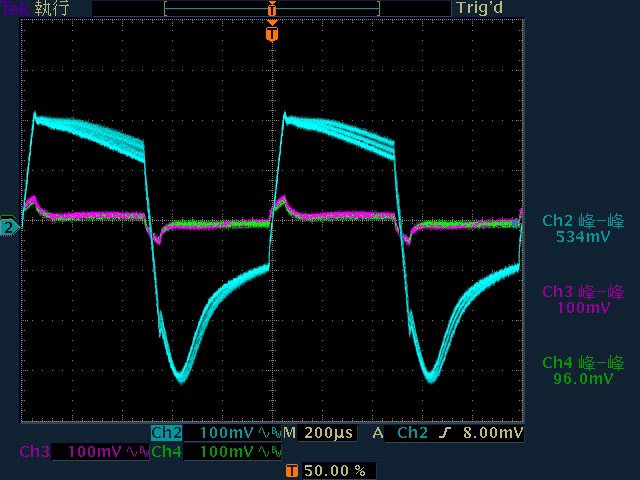Click the Ch2 ground reference marker
640x480 pixels.
(9, 227)
